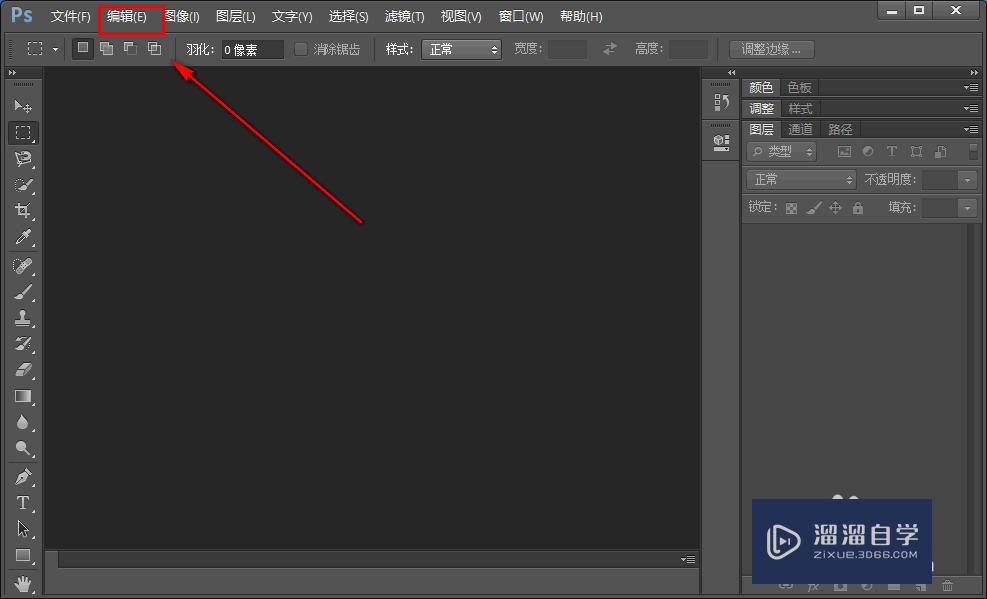The width and height of the screenshot is (987, 599).
Task: Expand the collapsed icon panel dock
Action: click(731, 73)
